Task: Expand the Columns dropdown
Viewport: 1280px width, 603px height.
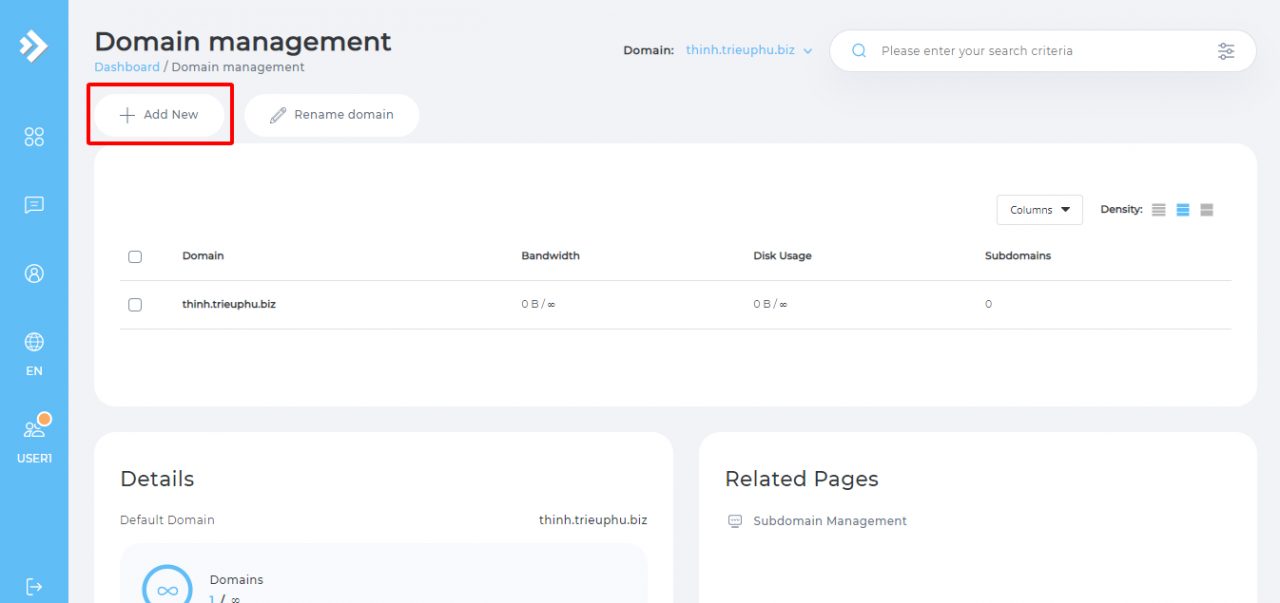Action: pos(1039,210)
